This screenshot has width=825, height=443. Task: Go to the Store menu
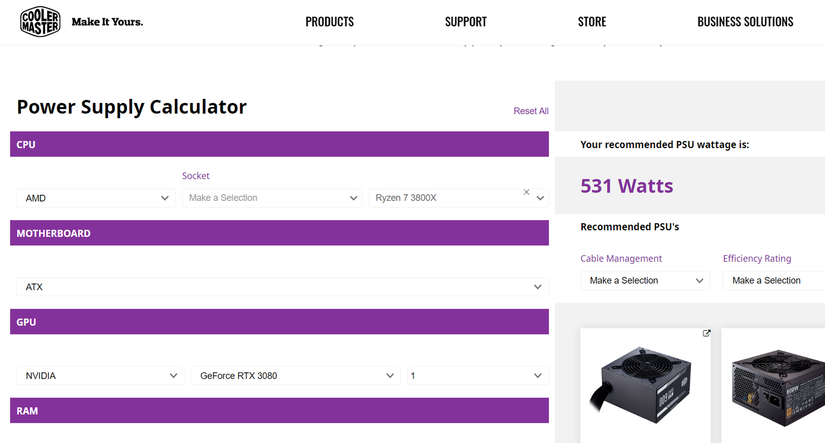point(592,22)
